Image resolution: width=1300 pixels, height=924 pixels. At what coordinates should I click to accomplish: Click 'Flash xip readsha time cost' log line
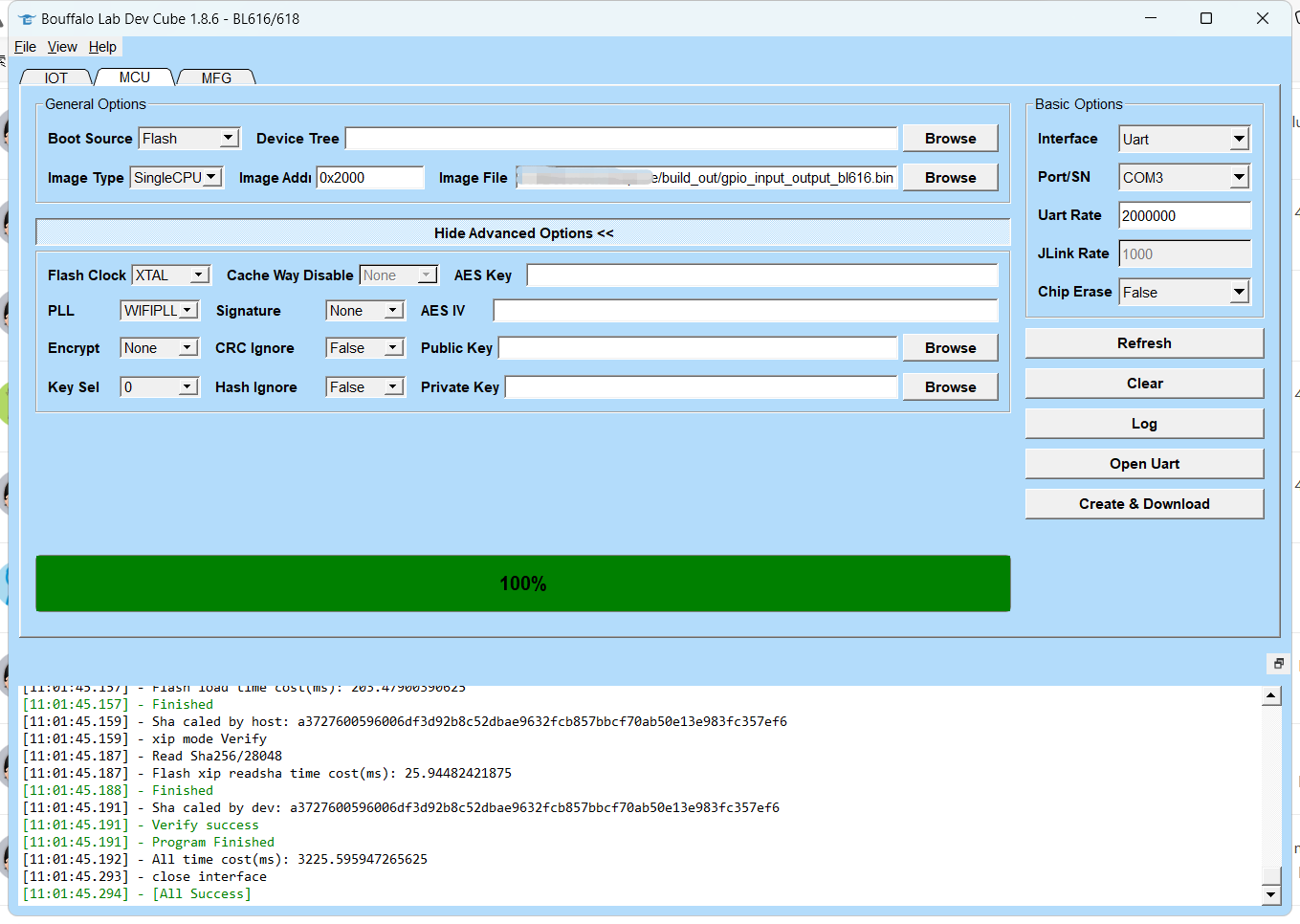(x=267, y=774)
